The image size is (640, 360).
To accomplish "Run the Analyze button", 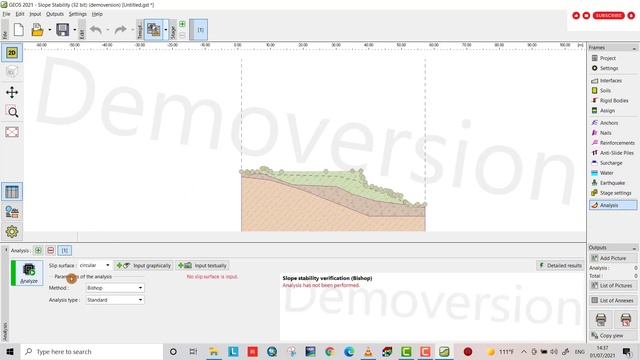I will coord(29,273).
